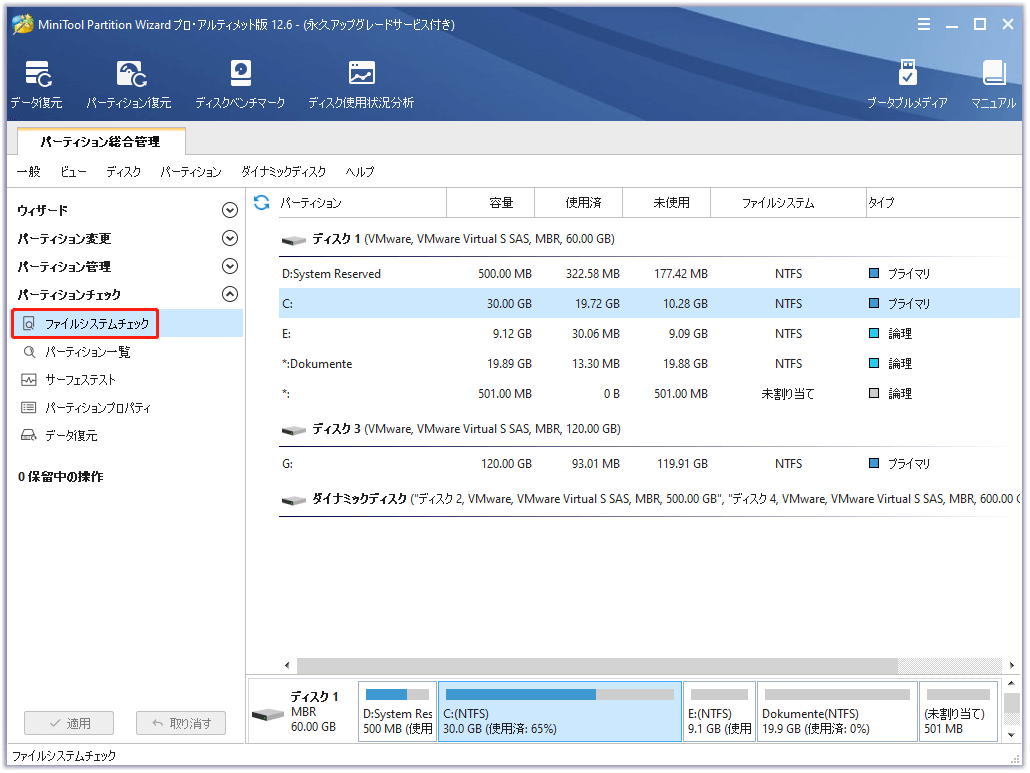Open the ヘルプ menu
The image size is (1030, 773).
[360, 171]
